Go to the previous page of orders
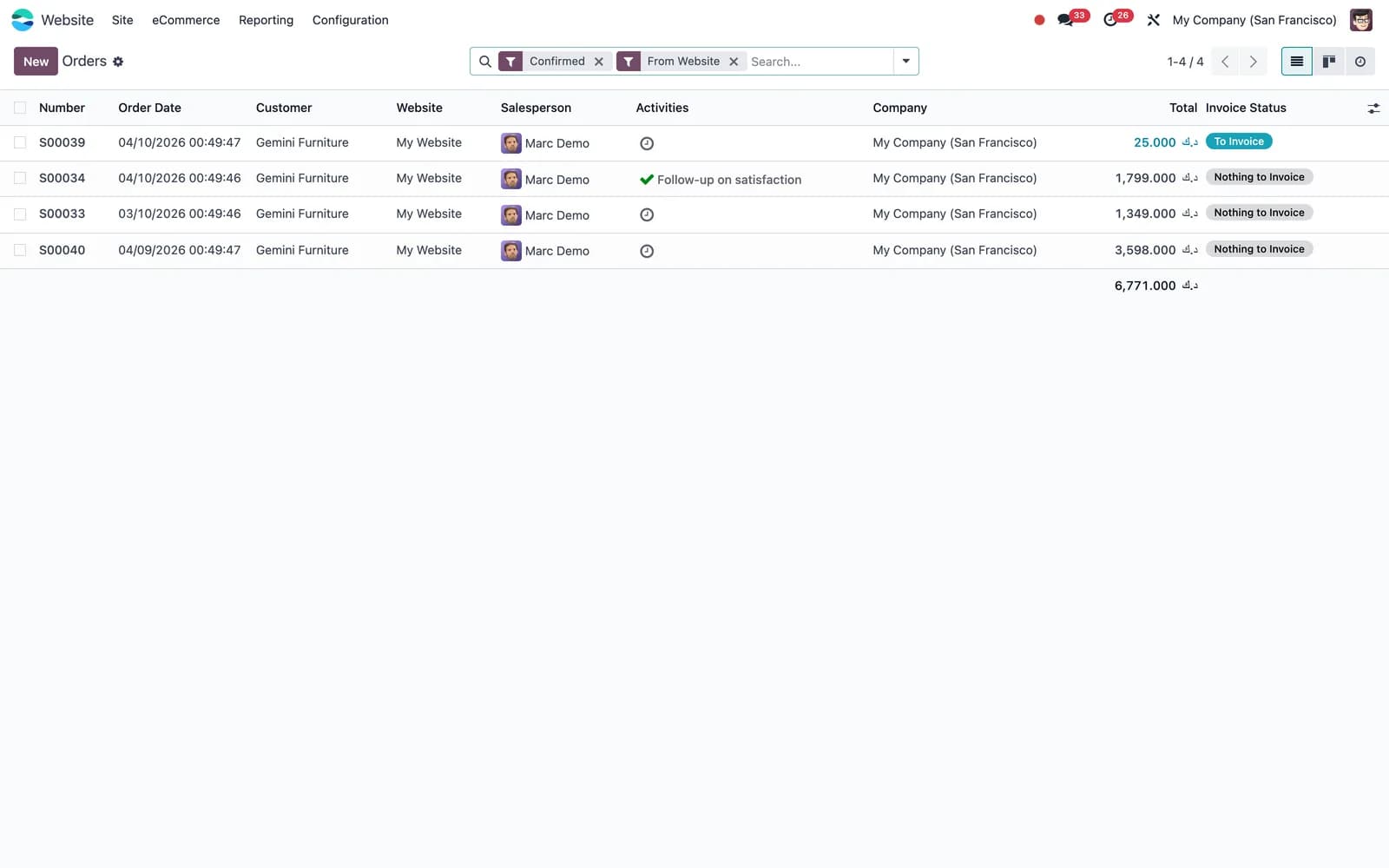This screenshot has height=868, width=1389. [x=1225, y=62]
